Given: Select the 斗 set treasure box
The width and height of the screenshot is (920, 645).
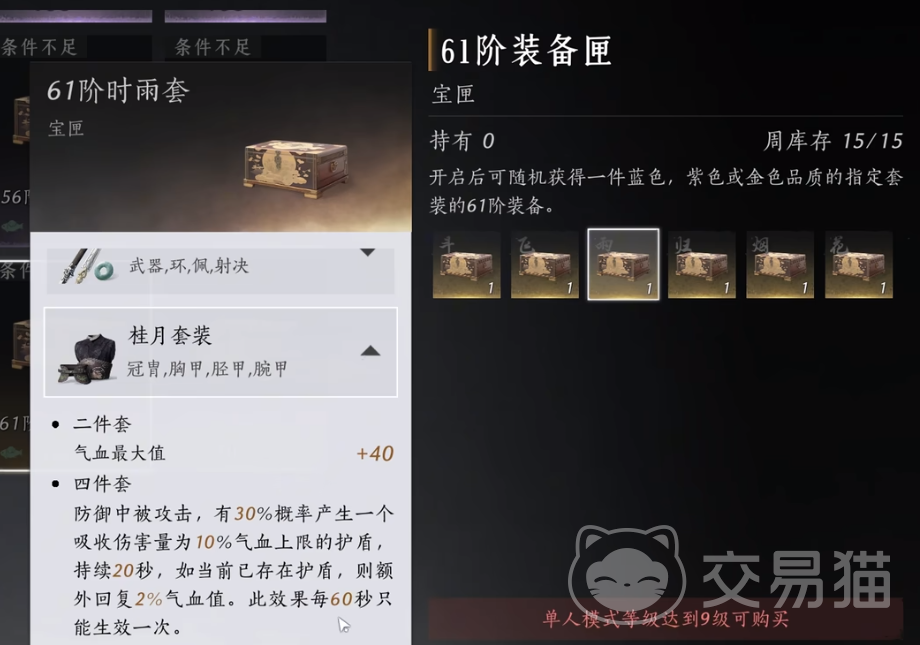Looking at the screenshot, I should (x=466, y=264).
